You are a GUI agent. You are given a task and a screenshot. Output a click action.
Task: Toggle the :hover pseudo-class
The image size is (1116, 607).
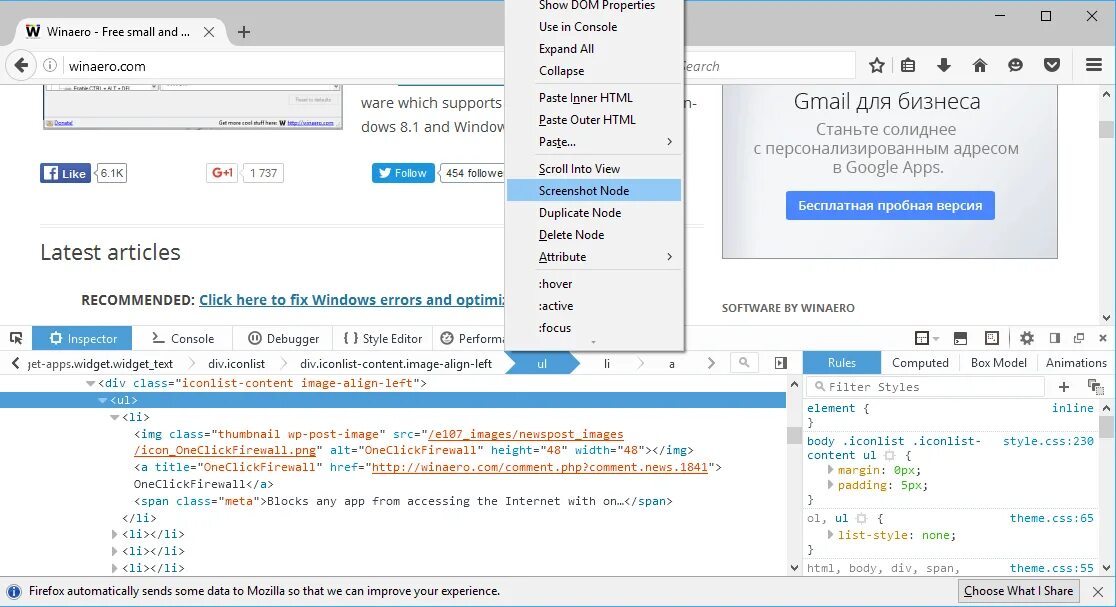594,284
